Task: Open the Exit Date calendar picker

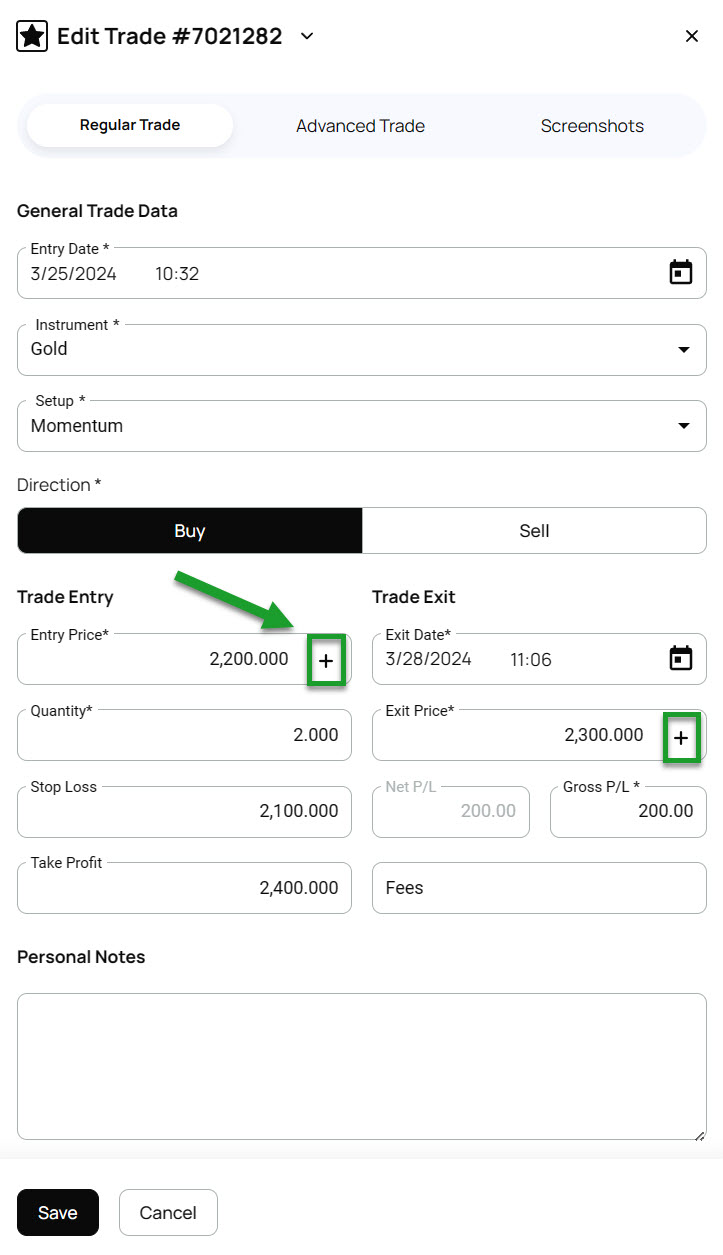Action: pyautogui.click(x=680, y=659)
